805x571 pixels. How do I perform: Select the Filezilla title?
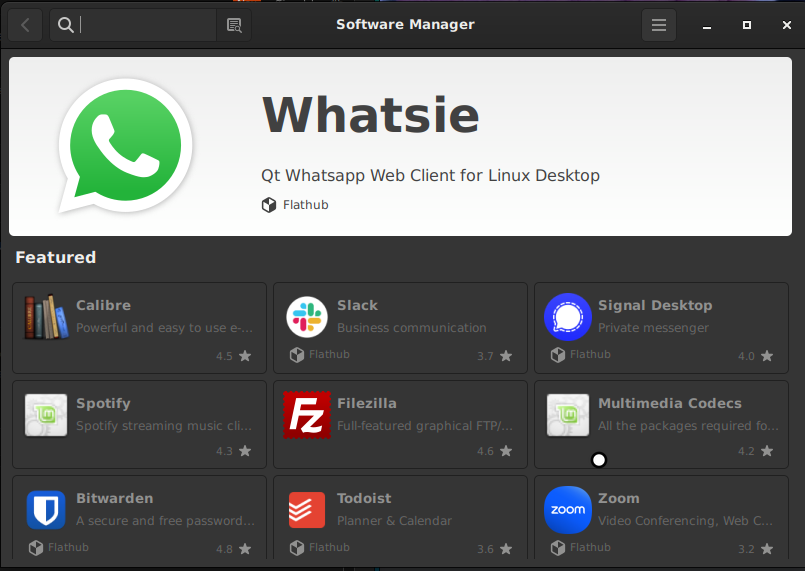coord(367,403)
